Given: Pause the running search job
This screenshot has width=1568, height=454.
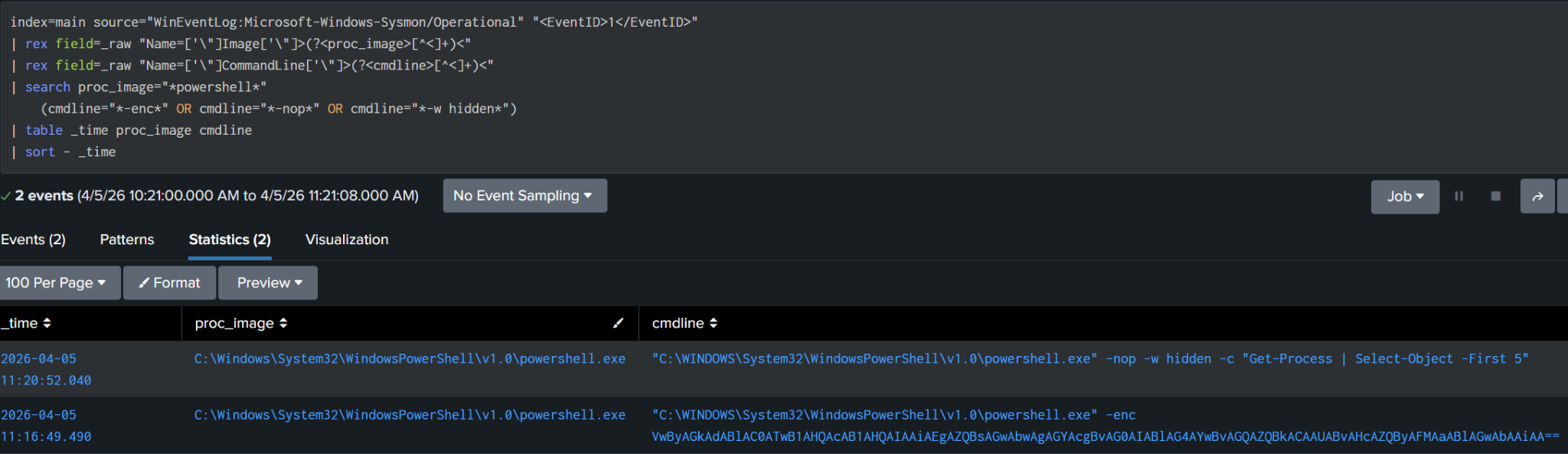Looking at the screenshot, I should coord(1459,196).
